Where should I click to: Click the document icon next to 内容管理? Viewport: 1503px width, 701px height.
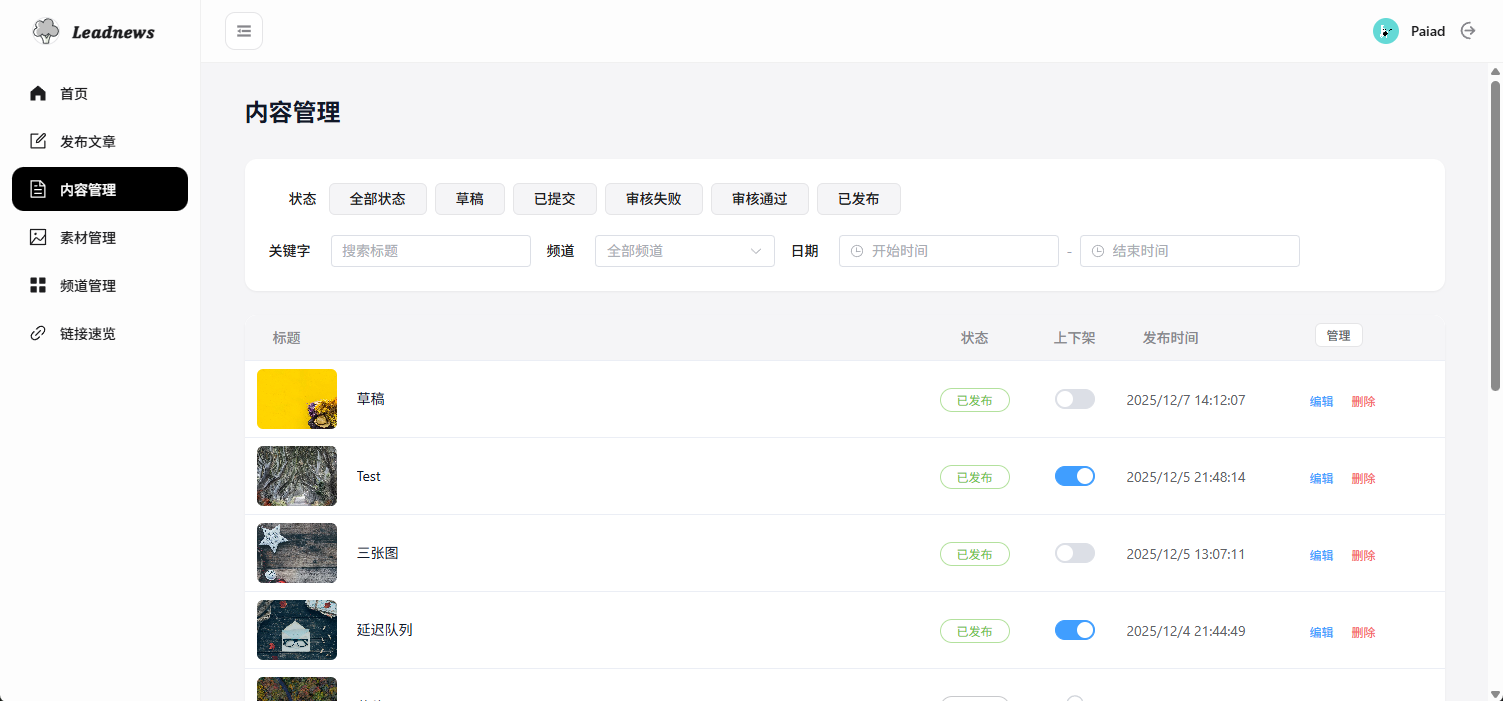point(38,189)
